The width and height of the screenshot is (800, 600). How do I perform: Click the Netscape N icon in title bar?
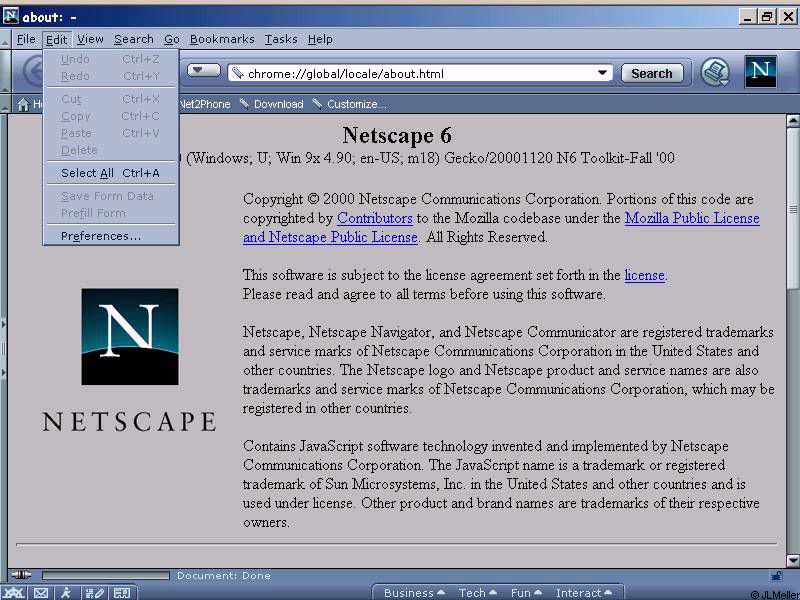point(11,16)
